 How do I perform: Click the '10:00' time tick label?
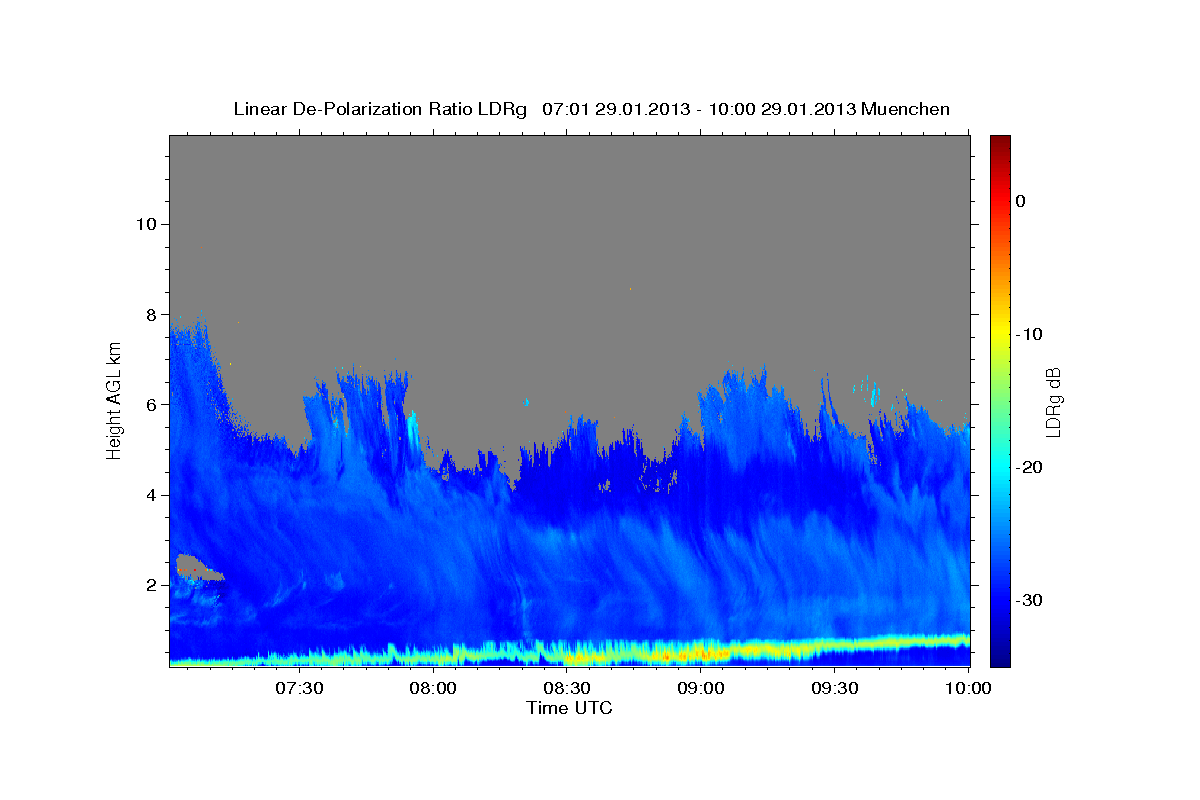tap(967, 688)
